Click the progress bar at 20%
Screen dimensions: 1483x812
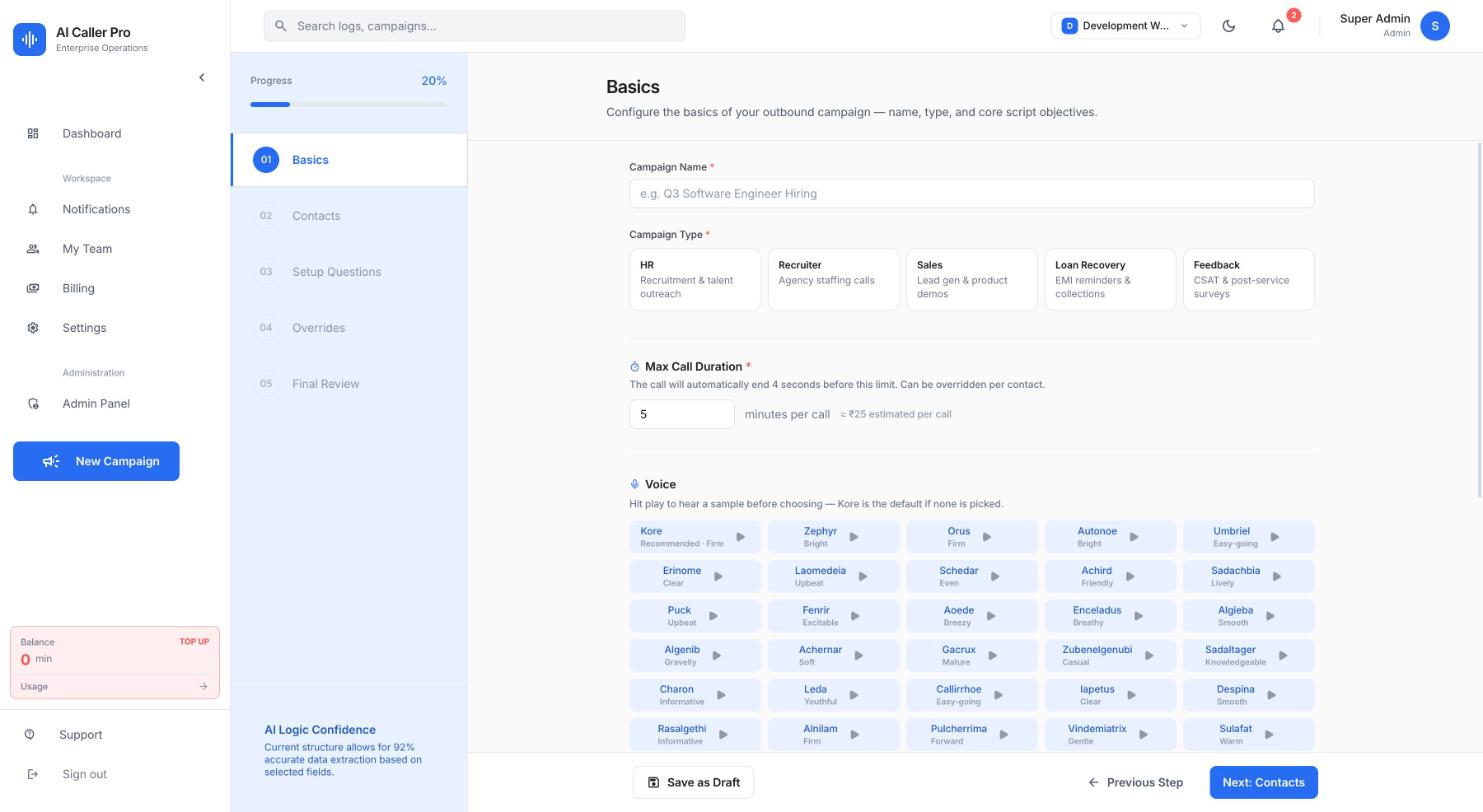tap(349, 104)
